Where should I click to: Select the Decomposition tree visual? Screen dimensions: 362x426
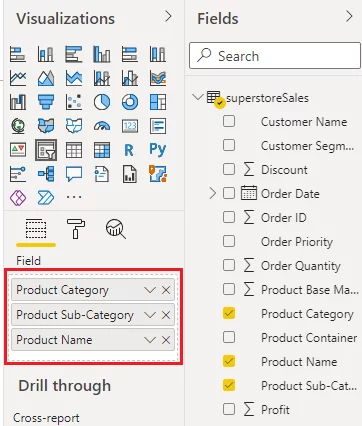[x=46, y=174]
